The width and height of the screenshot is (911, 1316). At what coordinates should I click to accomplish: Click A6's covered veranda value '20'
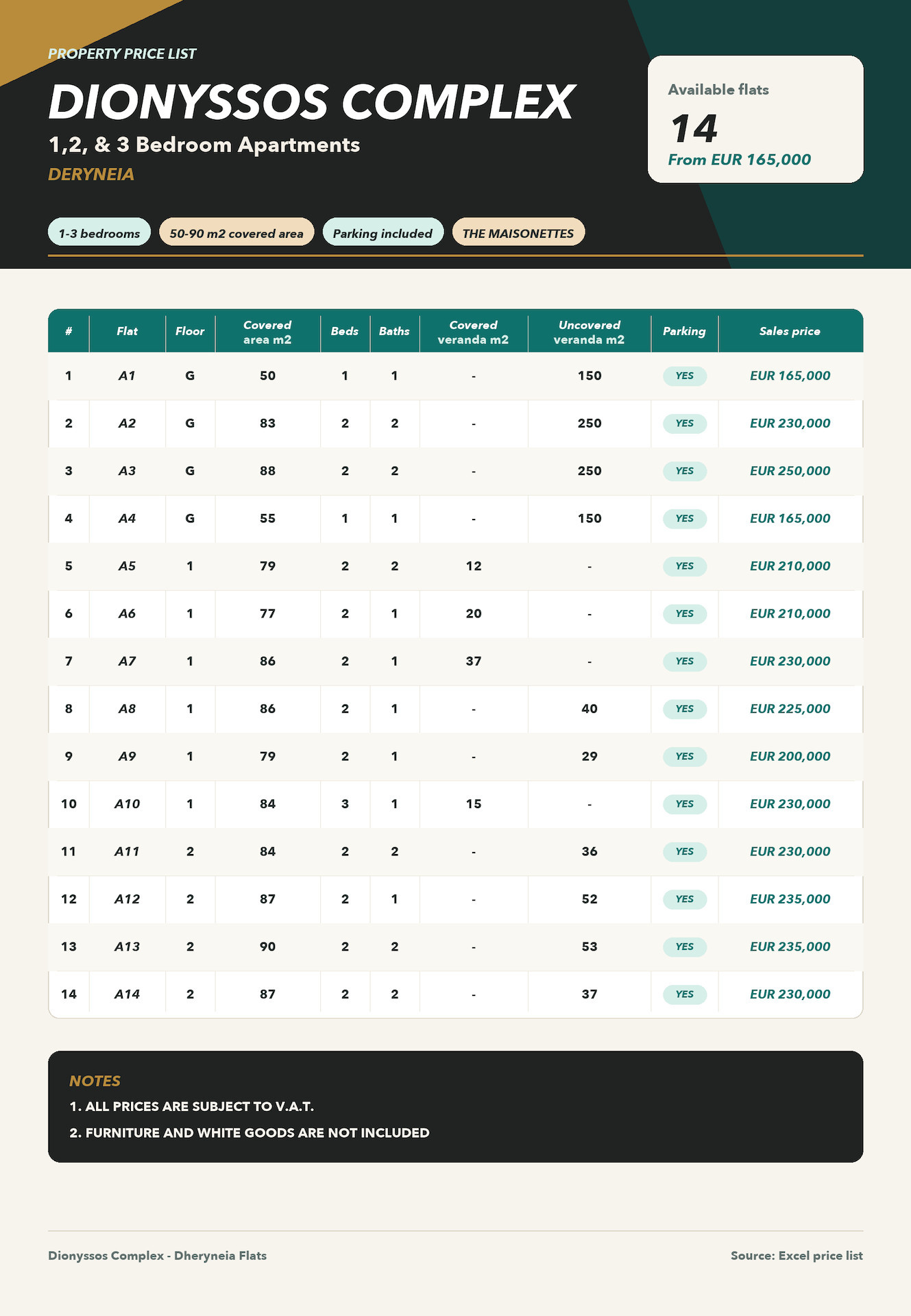[x=474, y=613]
